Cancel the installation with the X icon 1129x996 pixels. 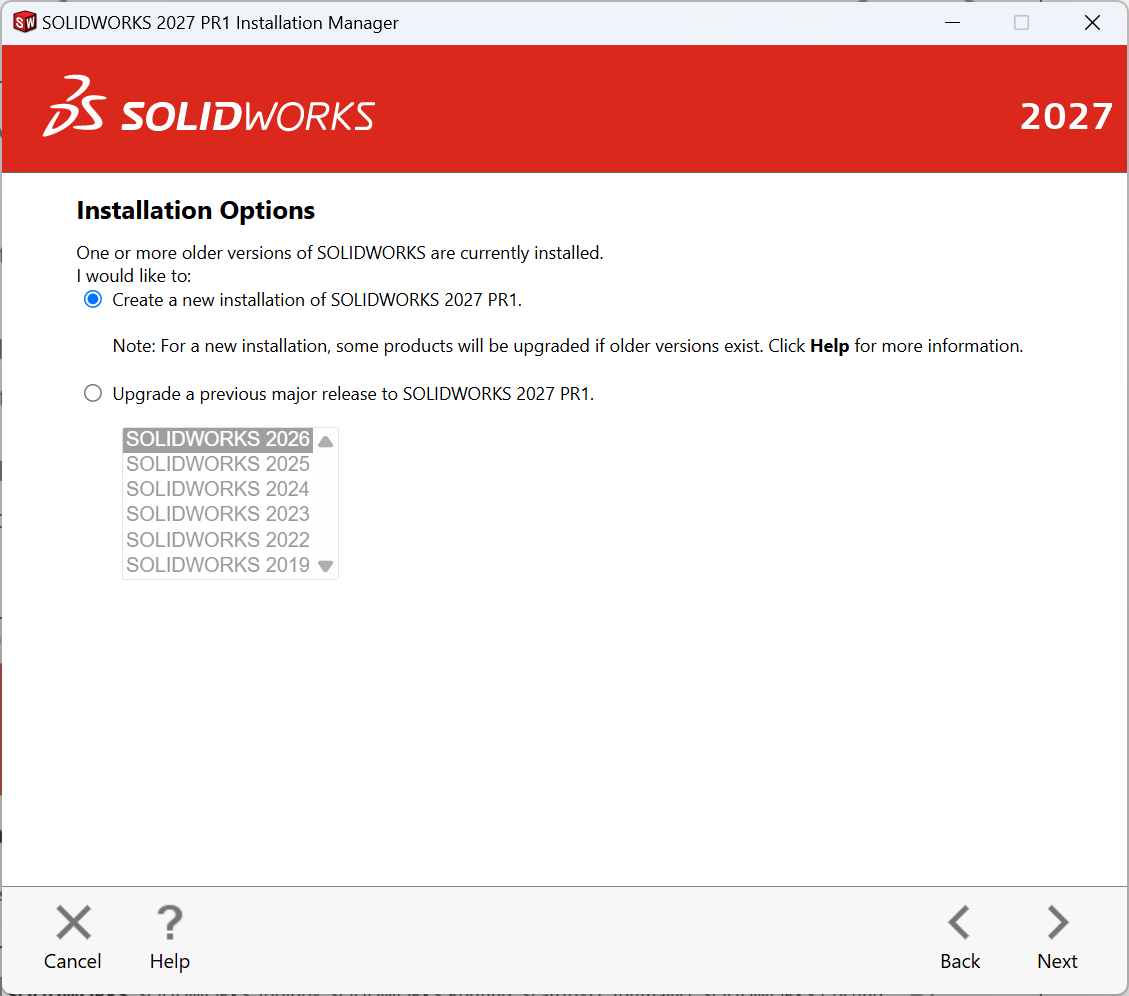click(73, 923)
